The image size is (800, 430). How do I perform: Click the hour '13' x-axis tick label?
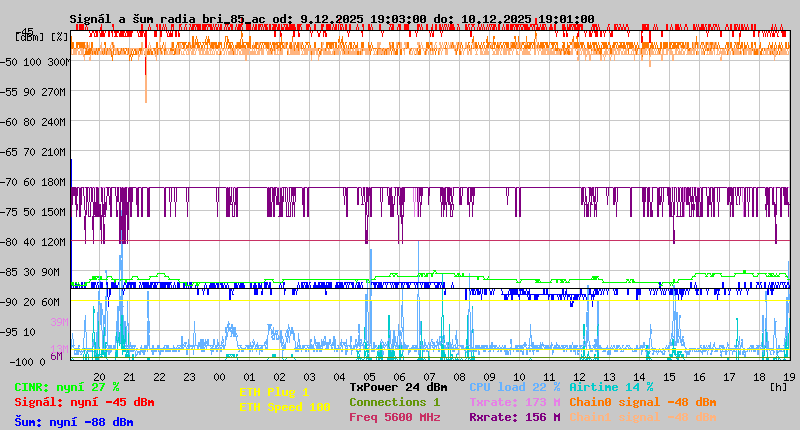(609, 377)
